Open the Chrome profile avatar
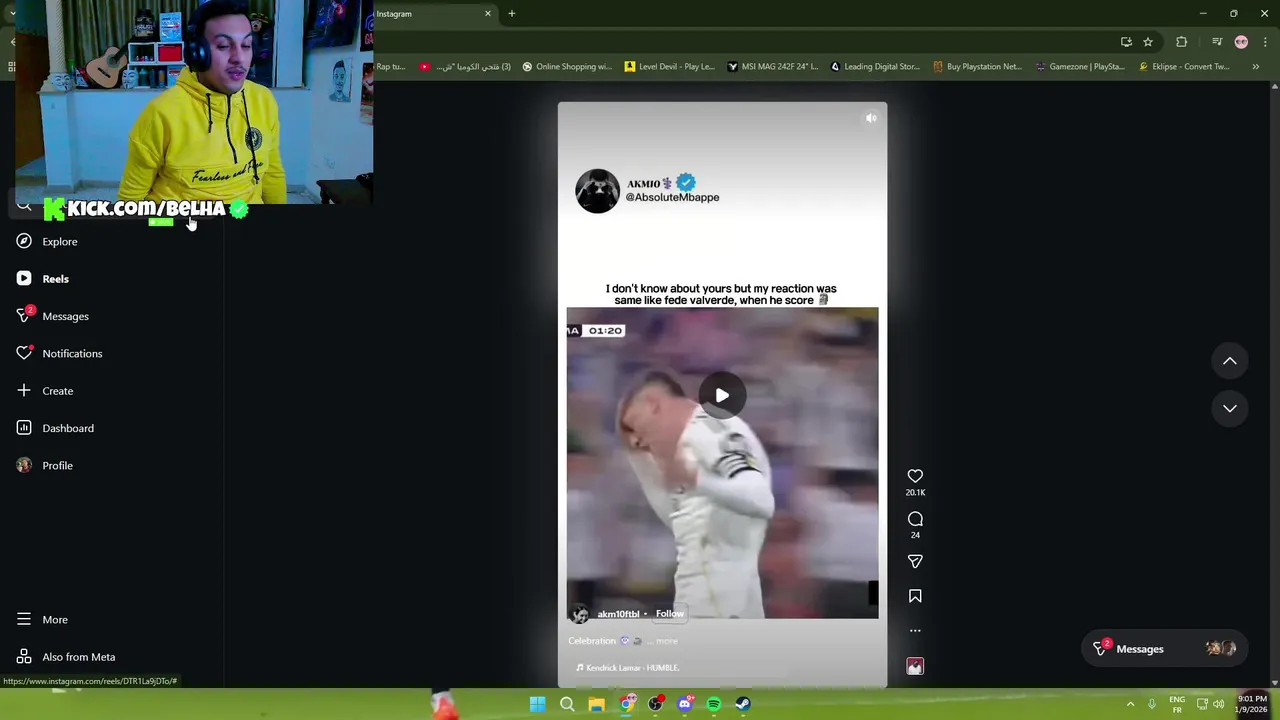The height and width of the screenshot is (720, 1280). [x=1241, y=42]
